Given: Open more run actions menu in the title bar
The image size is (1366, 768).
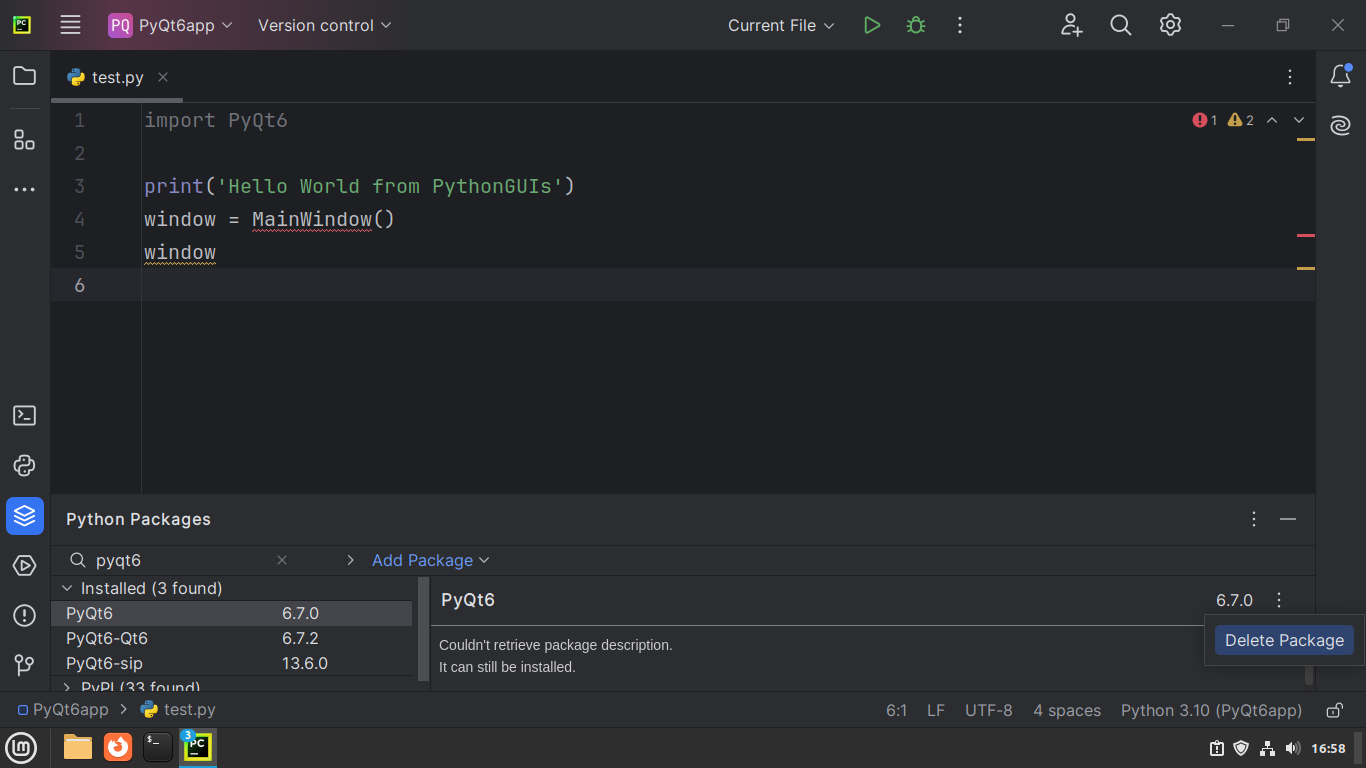Looking at the screenshot, I should point(960,25).
